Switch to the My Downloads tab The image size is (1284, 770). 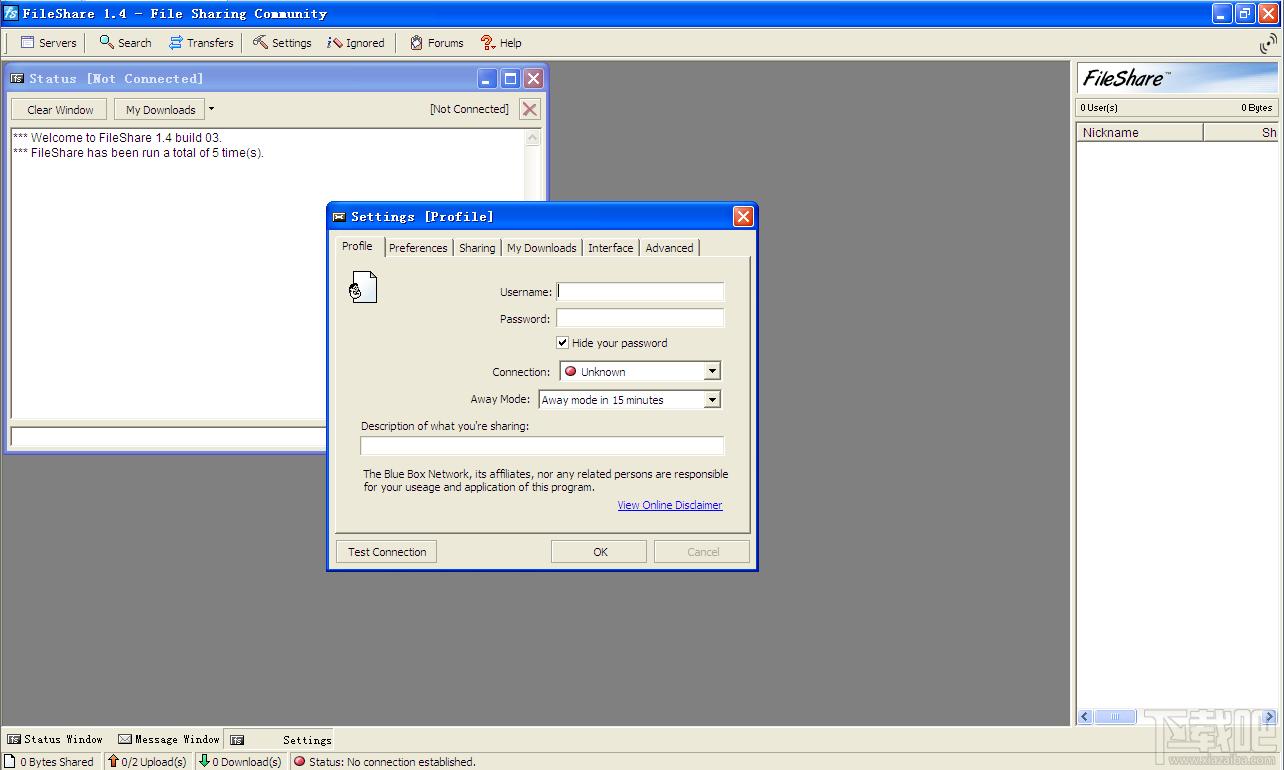pos(542,248)
